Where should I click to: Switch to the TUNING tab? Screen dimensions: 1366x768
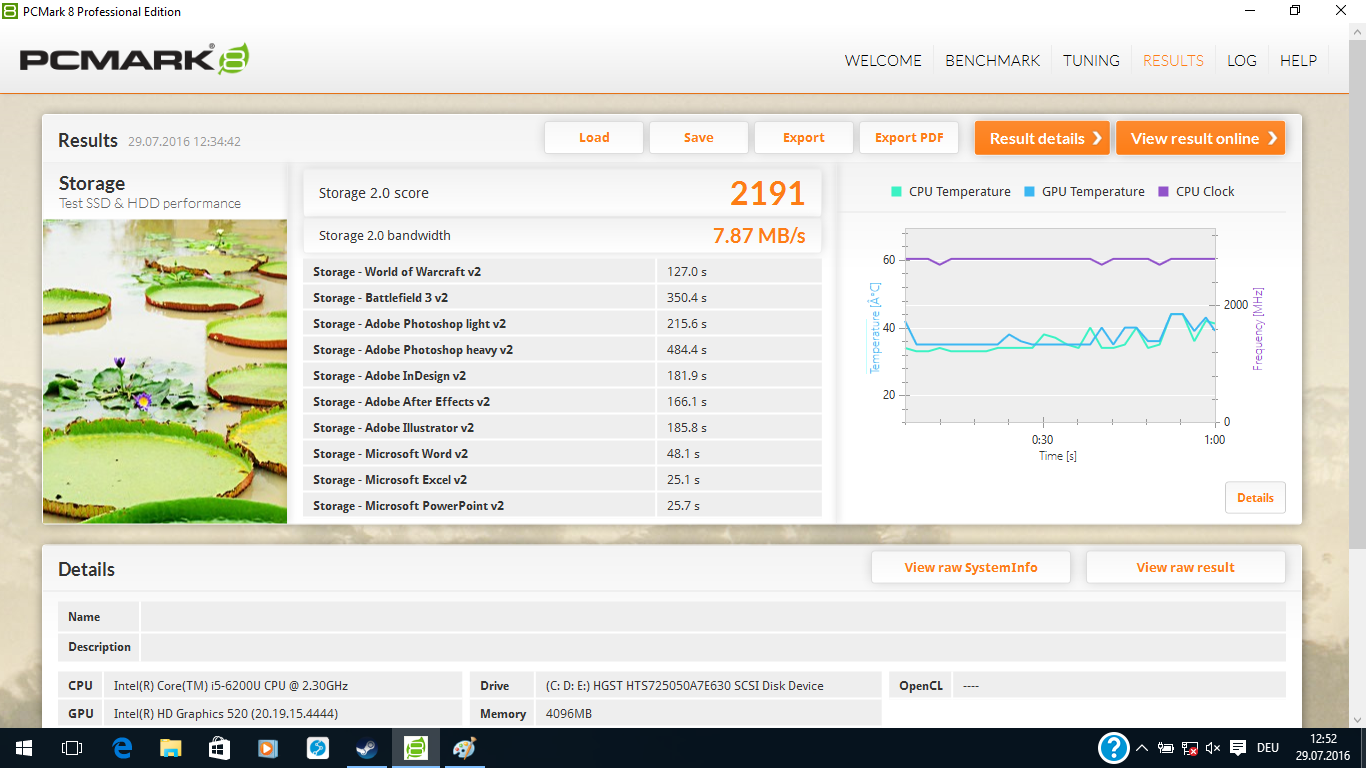(x=1091, y=60)
